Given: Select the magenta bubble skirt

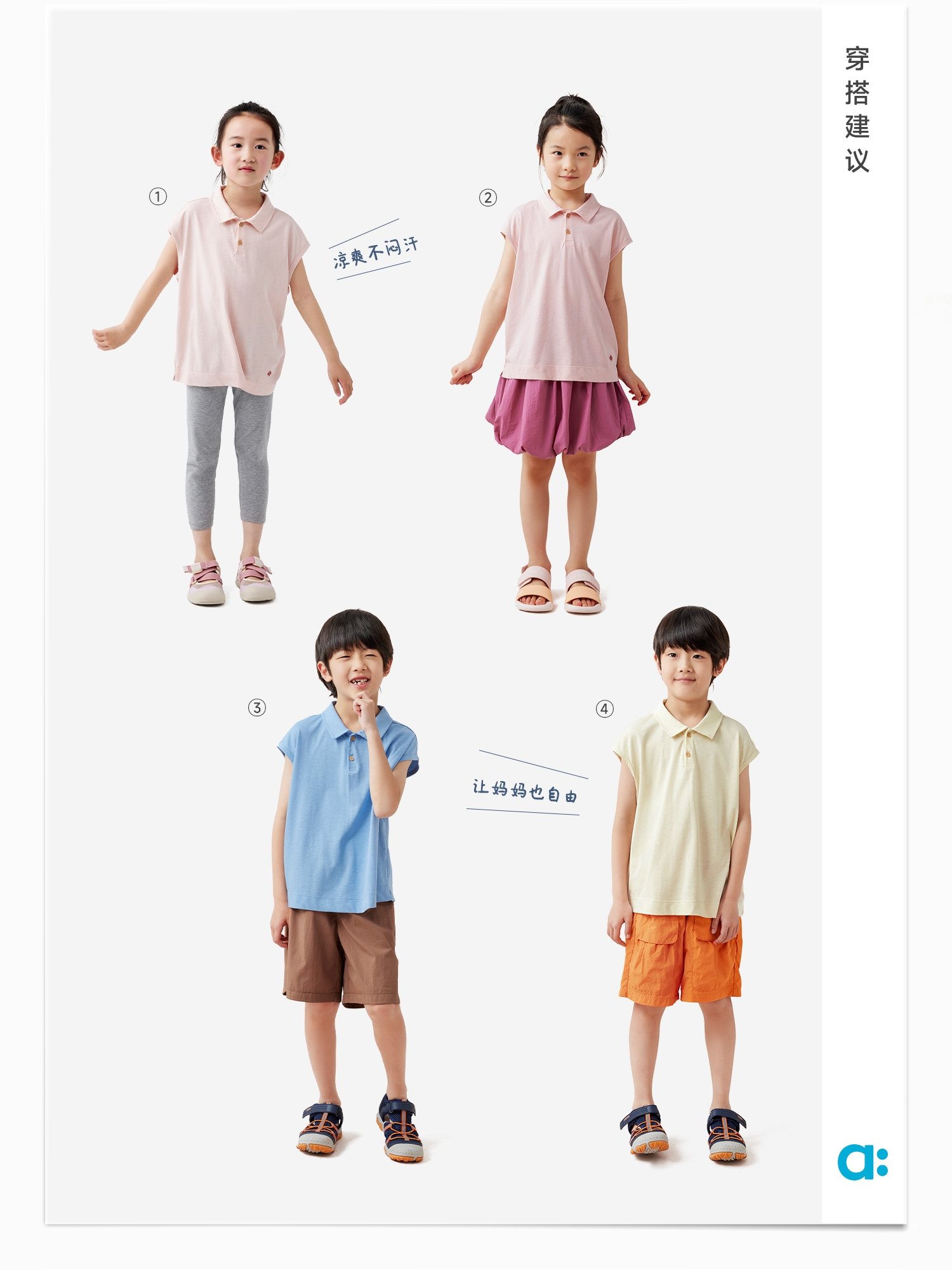Looking at the screenshot, I should 560,416.
